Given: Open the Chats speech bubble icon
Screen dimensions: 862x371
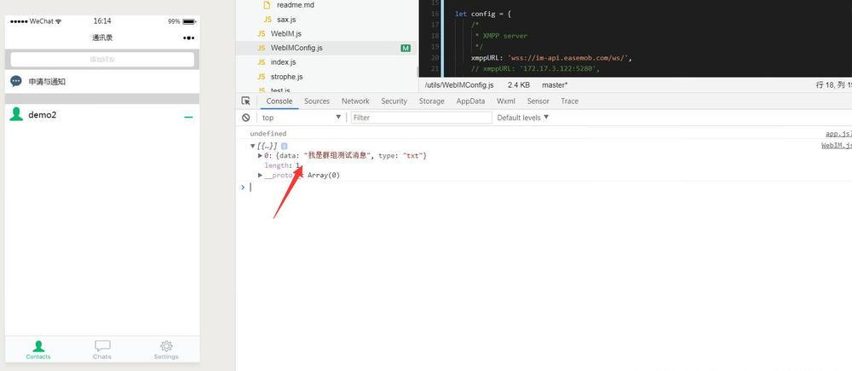Looking at the screenshot, I should (x=102, y=346).
